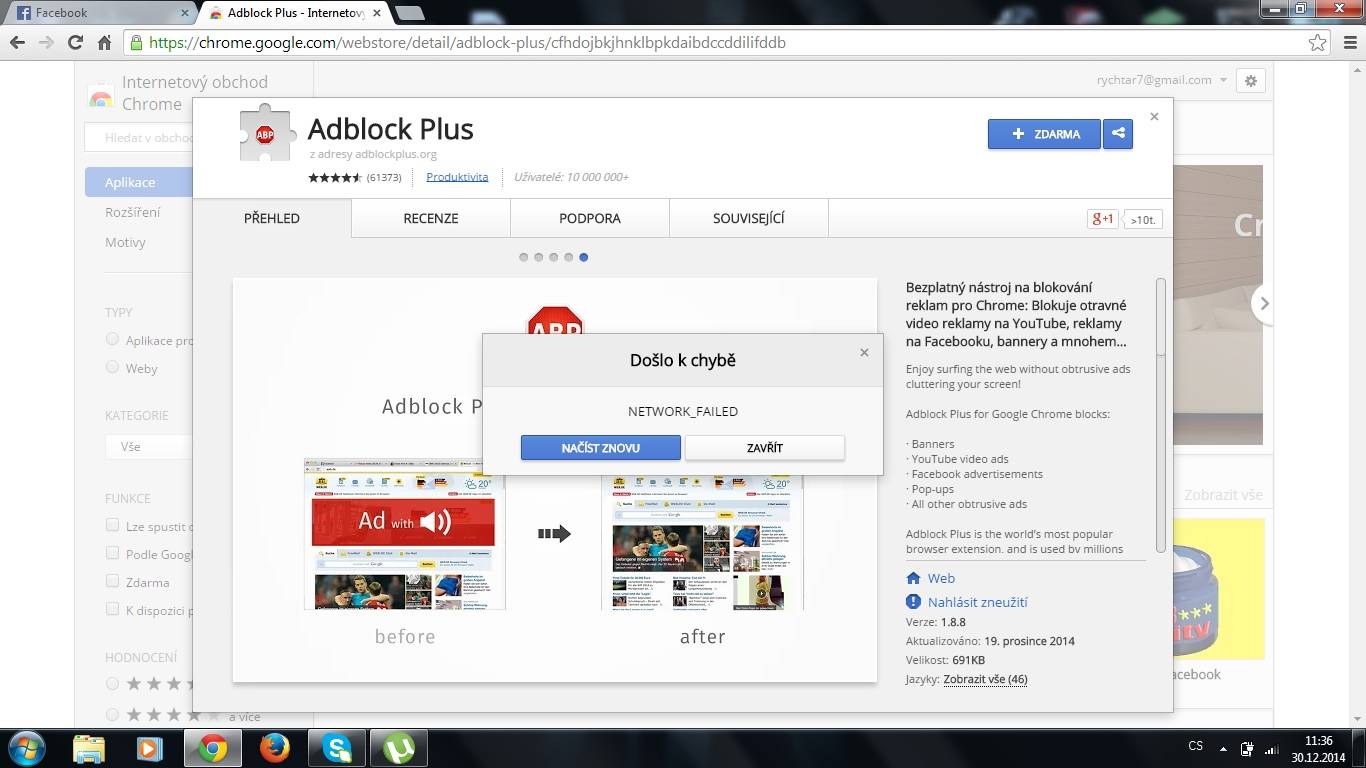Open the PODPORA tab
1366x768 pixels.
point(590,218)
